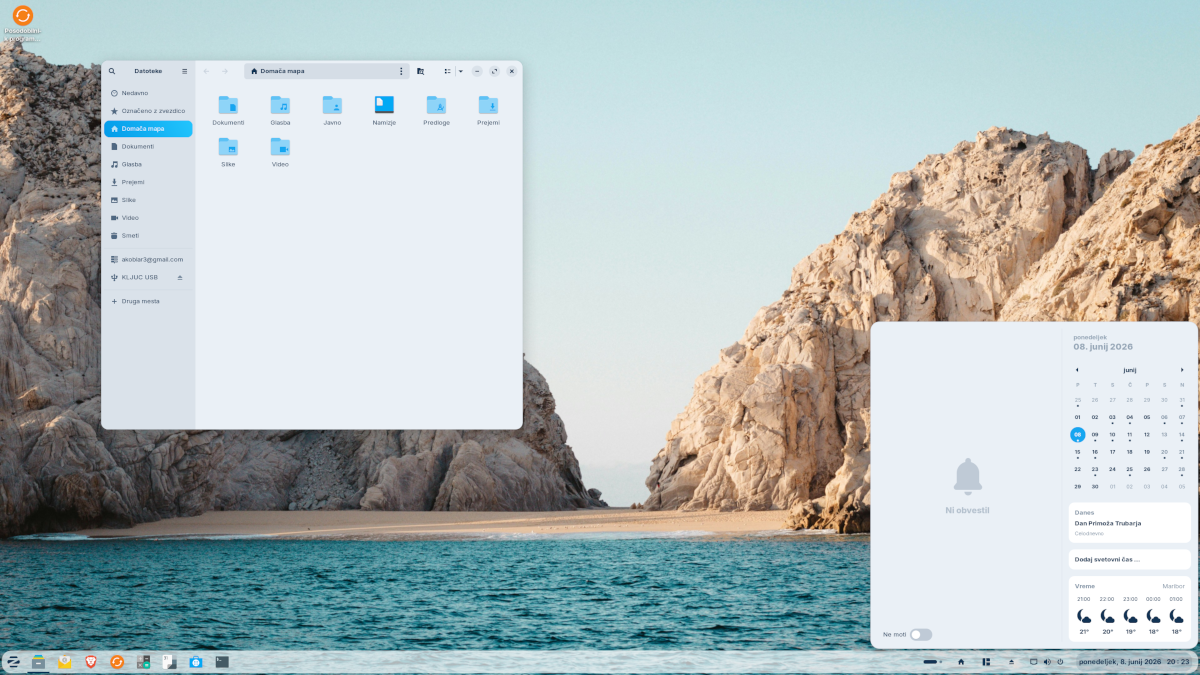Viewport: 1200px width, 675px height.
Task: Go to previous month in calendar
Action: (x=1077, y=370)
